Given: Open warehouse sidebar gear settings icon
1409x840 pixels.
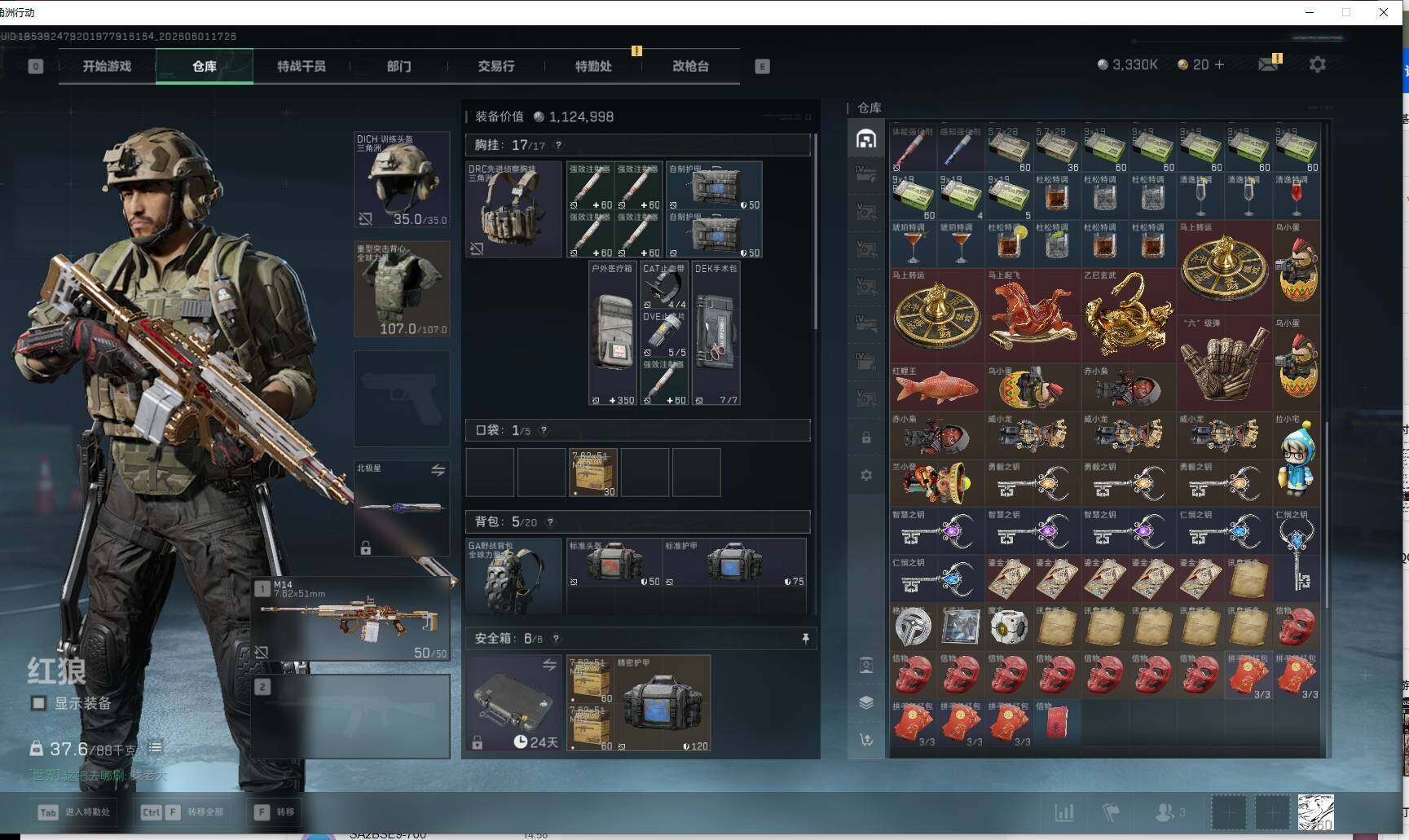Looking at the screenshot, I should coord(866,475).
